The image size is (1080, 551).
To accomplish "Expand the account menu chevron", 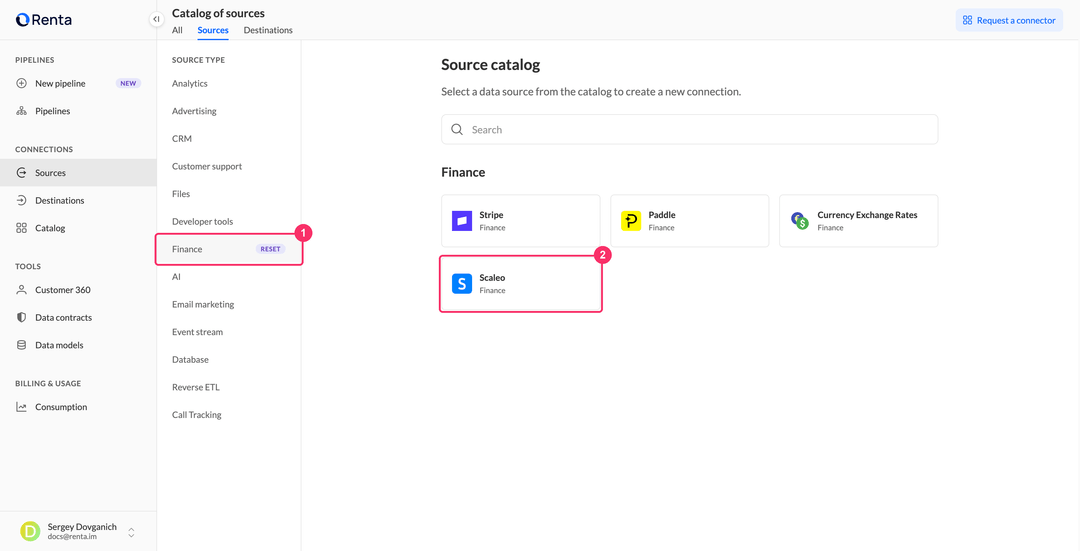I will tap(131, 532).
